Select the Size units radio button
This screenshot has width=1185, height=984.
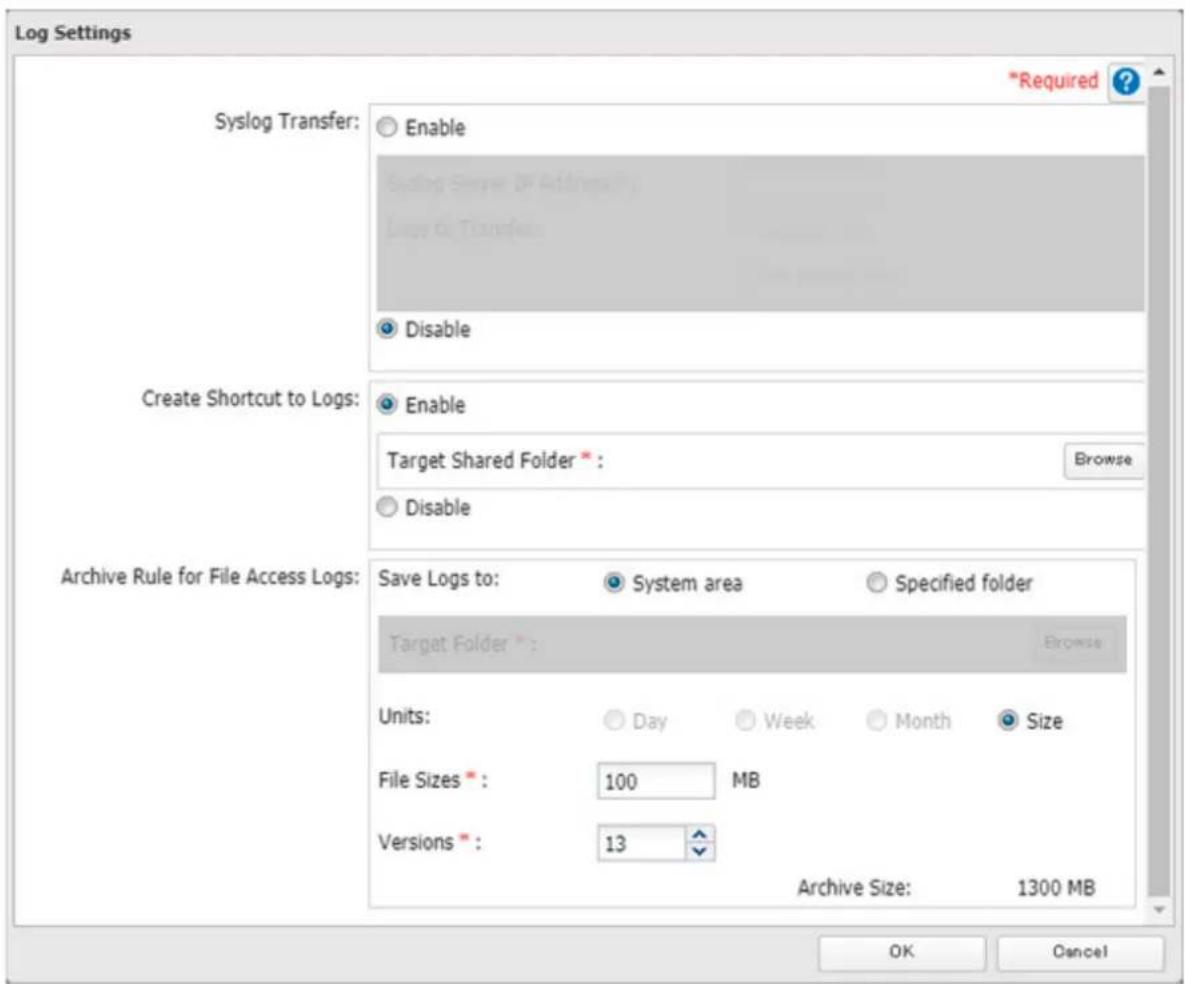(x=1007, y=720)
